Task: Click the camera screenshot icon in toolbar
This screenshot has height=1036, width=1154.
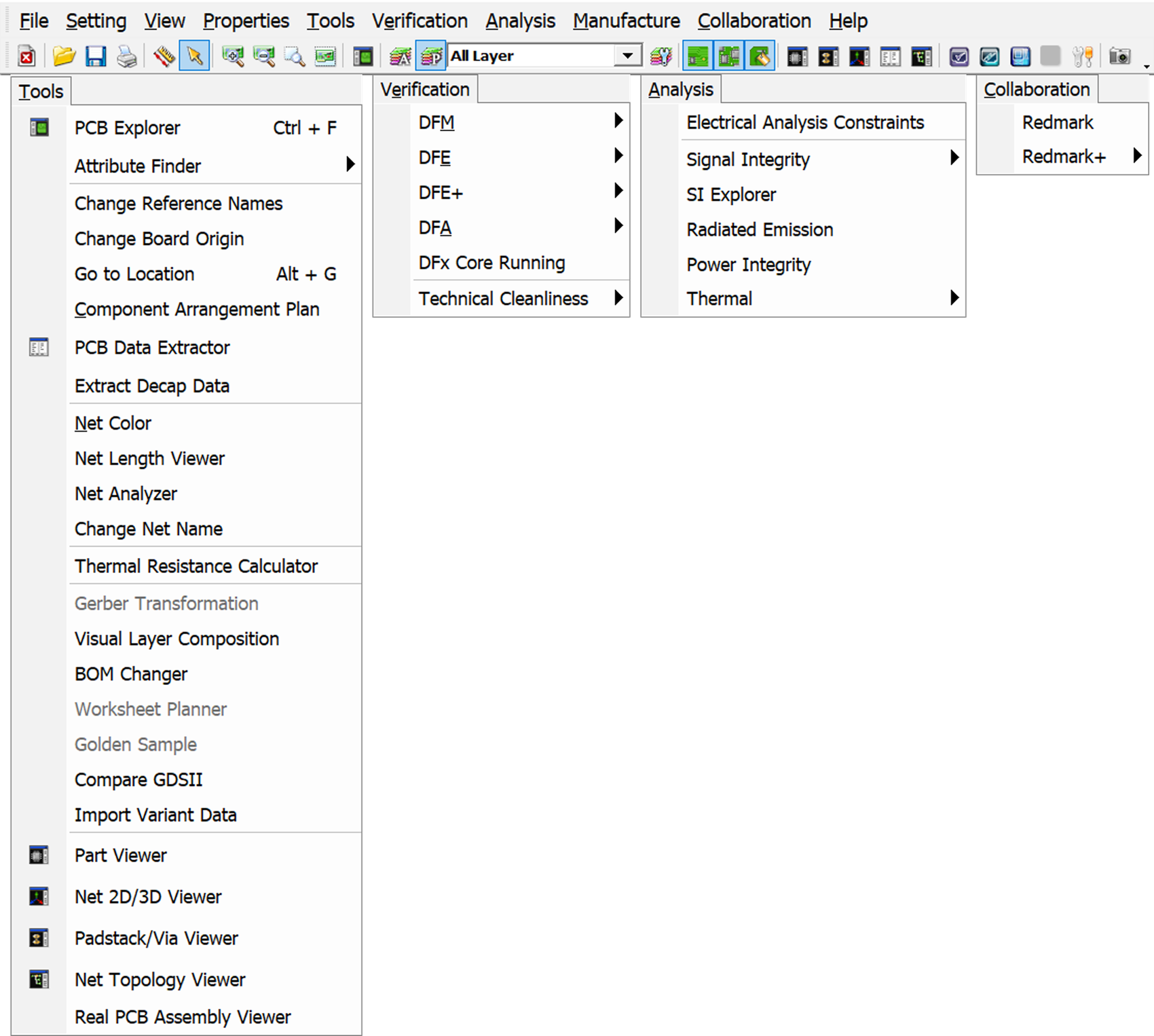Action: coord(1119,56)
